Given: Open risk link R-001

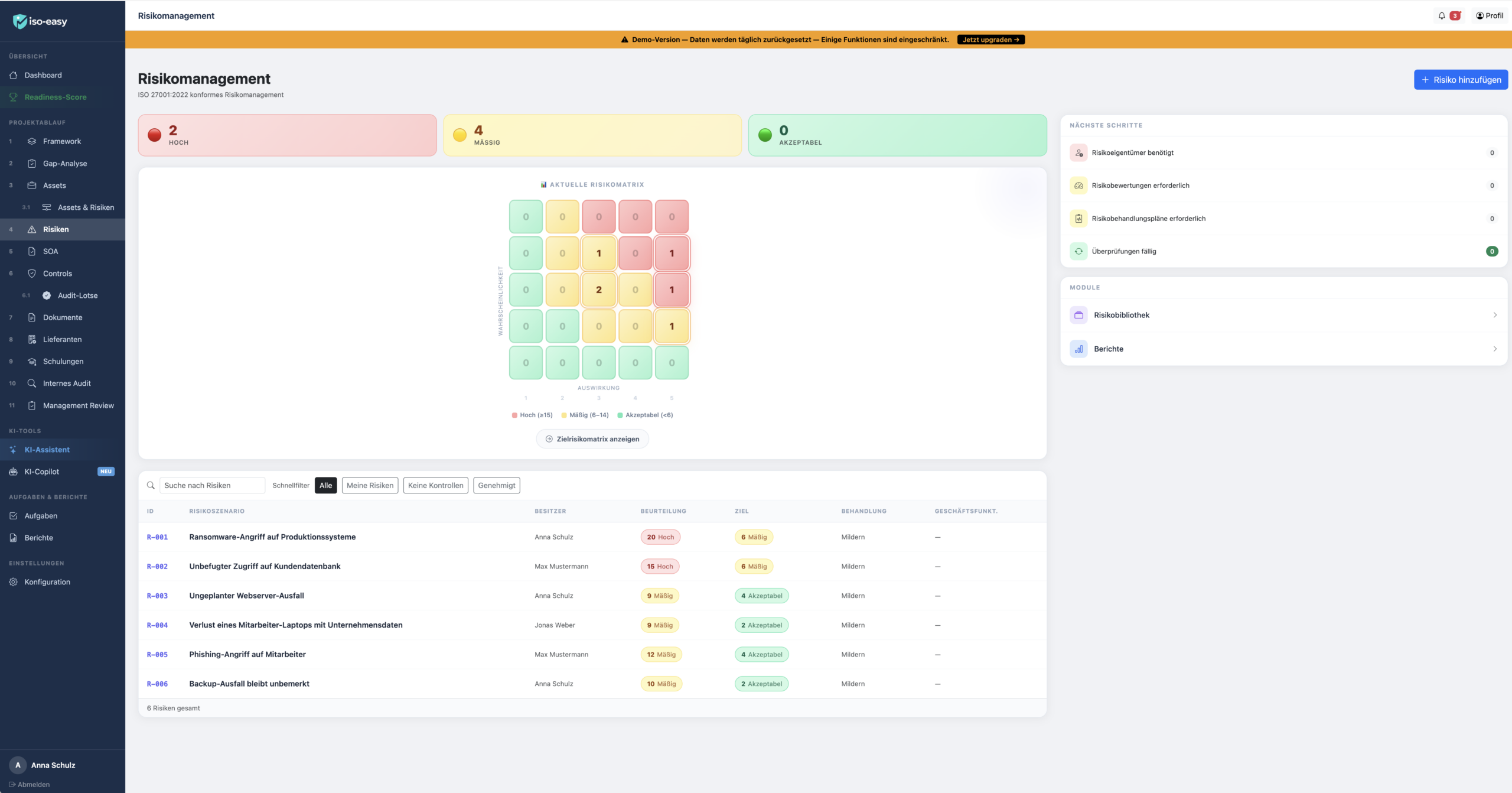Looking at the screenshot, I should [157, 537].
